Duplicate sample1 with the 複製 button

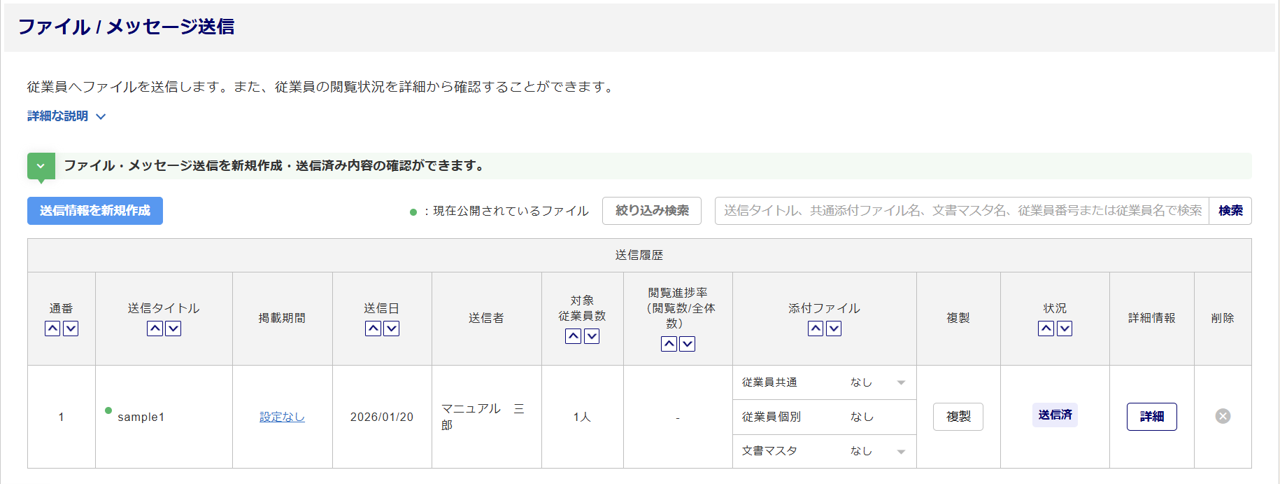coord(958,417)
